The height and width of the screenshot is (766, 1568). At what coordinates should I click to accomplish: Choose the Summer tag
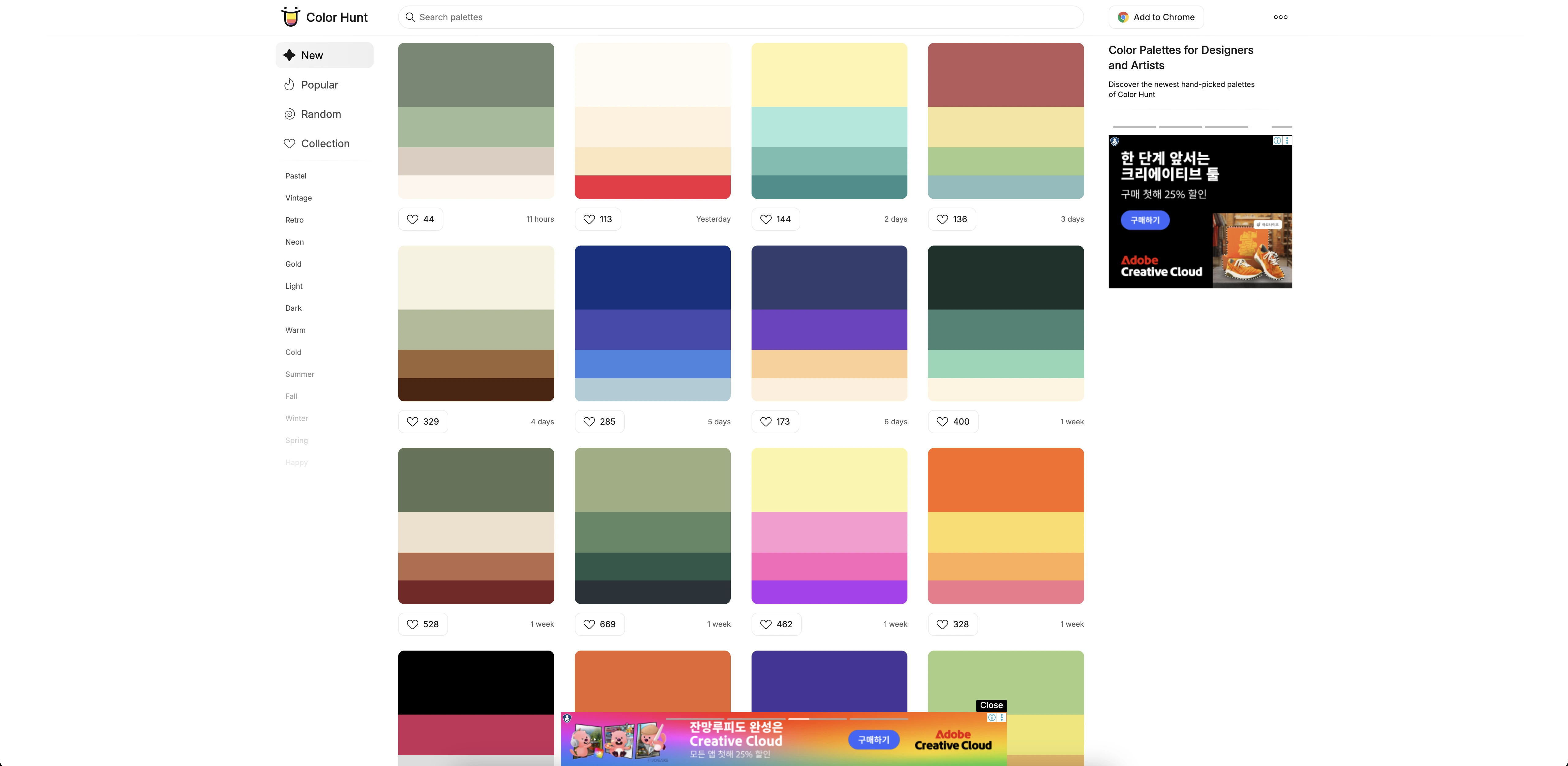(300, 374)
